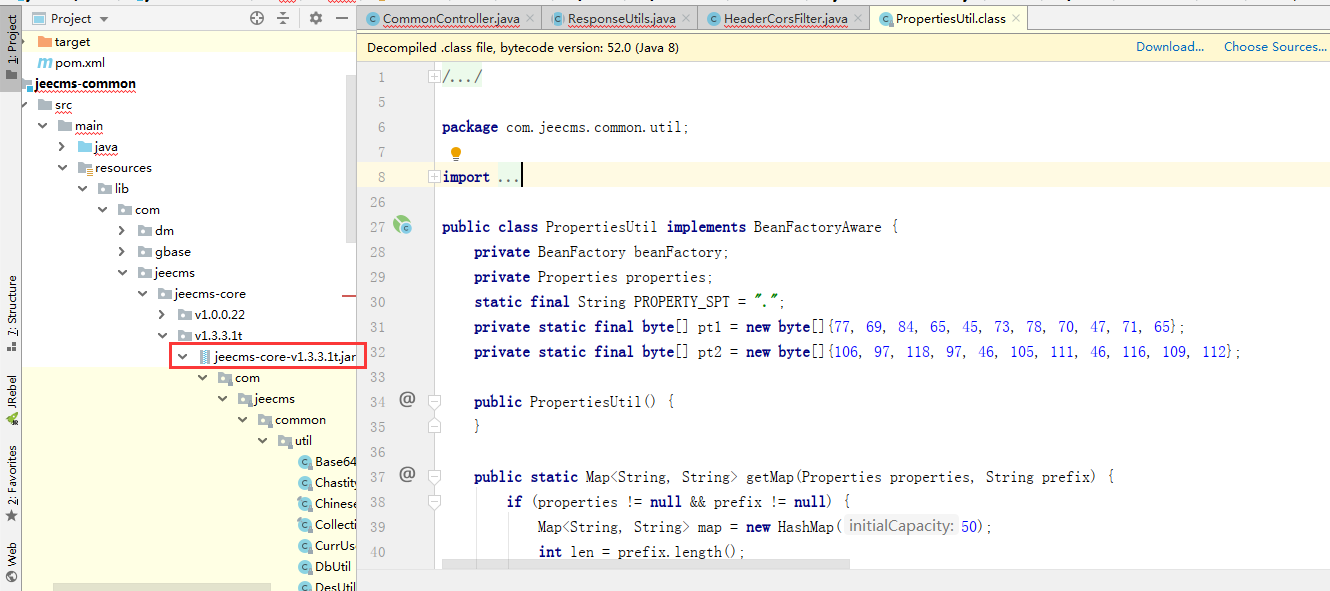Click the Choose Sources... link
The width and height of the screenshot is (1330, 591).
pos(1274,47)
